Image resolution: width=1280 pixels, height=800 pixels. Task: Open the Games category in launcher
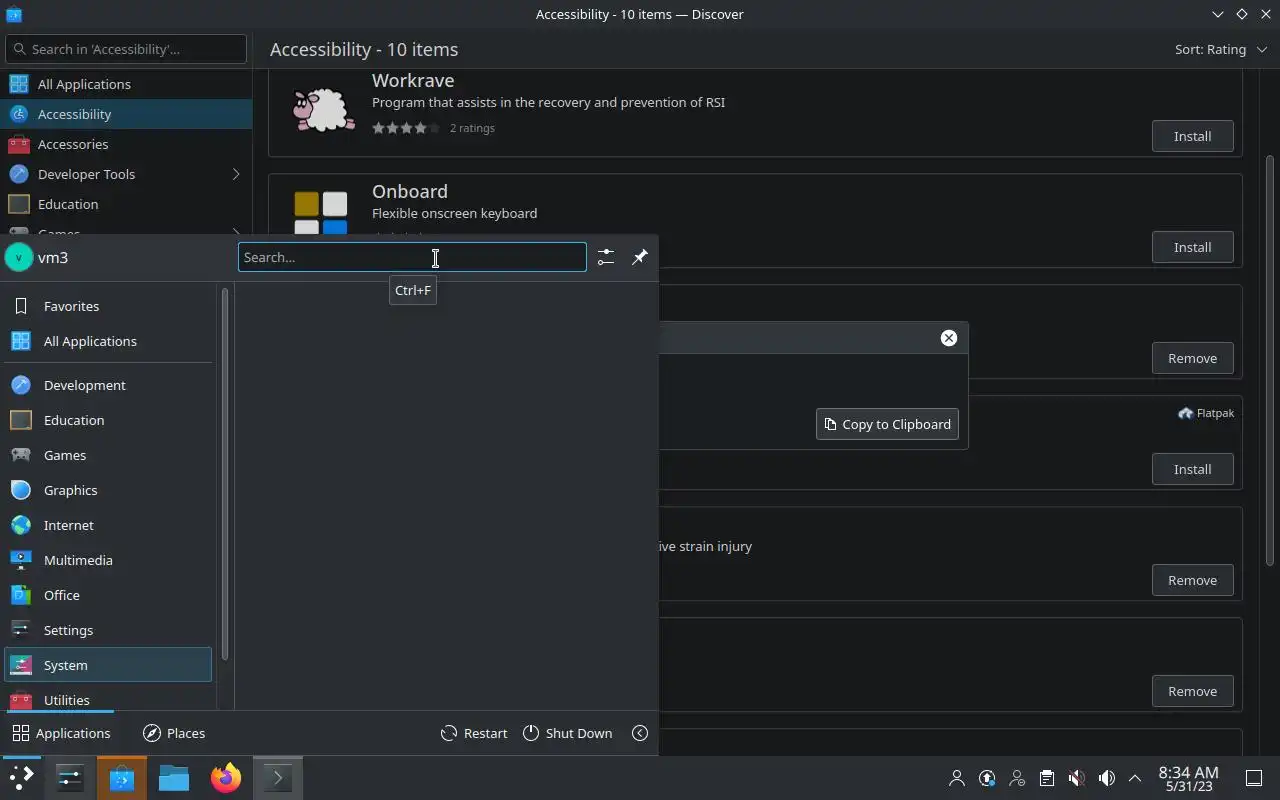click(108, 455)
